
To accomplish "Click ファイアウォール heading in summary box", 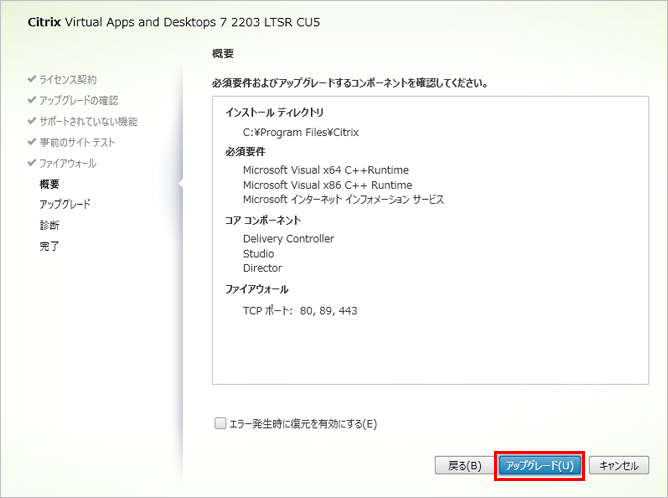I will coord(257,289).
